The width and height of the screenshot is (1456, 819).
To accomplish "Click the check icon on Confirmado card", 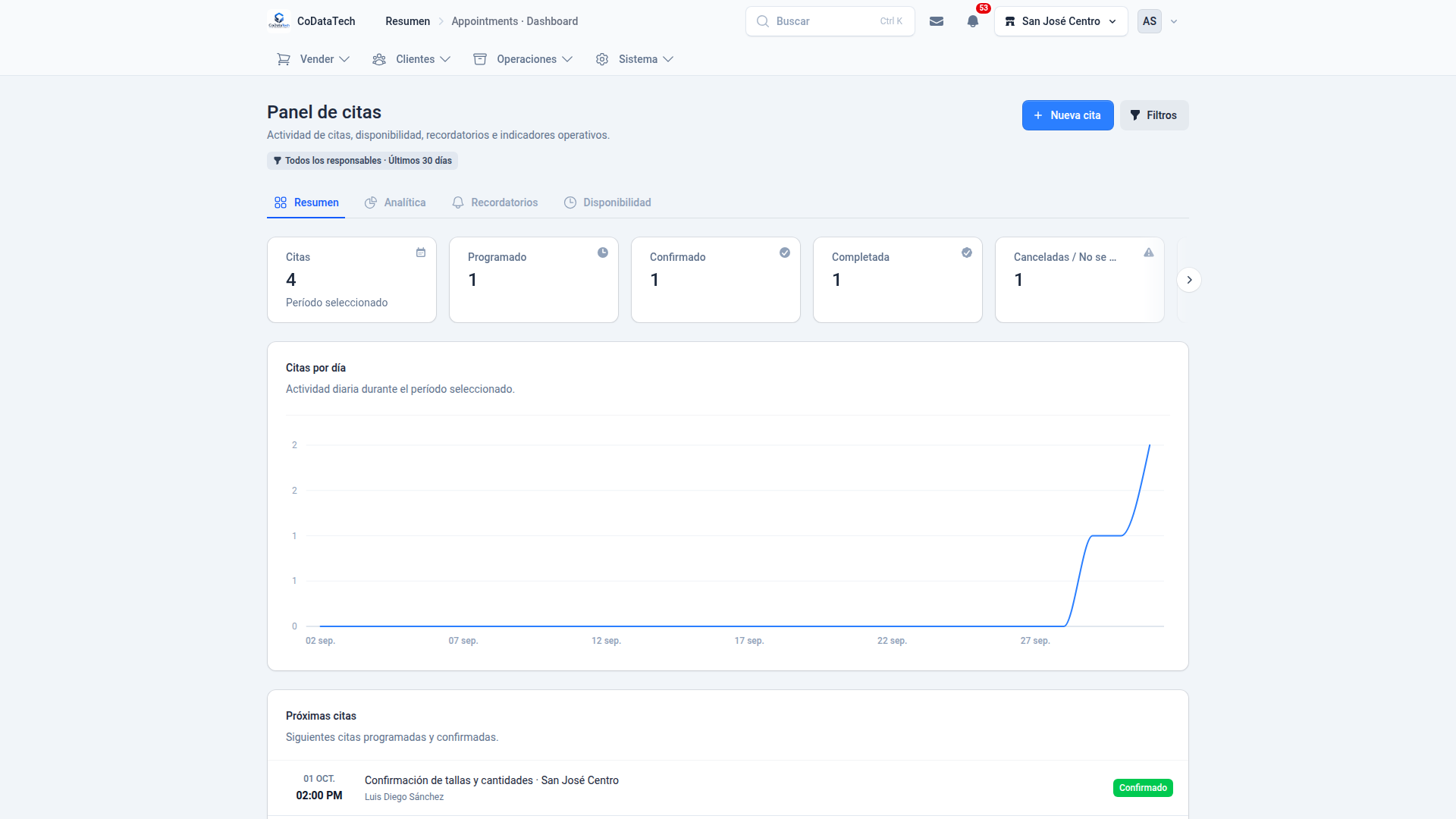I will click(x=785, y=253).
